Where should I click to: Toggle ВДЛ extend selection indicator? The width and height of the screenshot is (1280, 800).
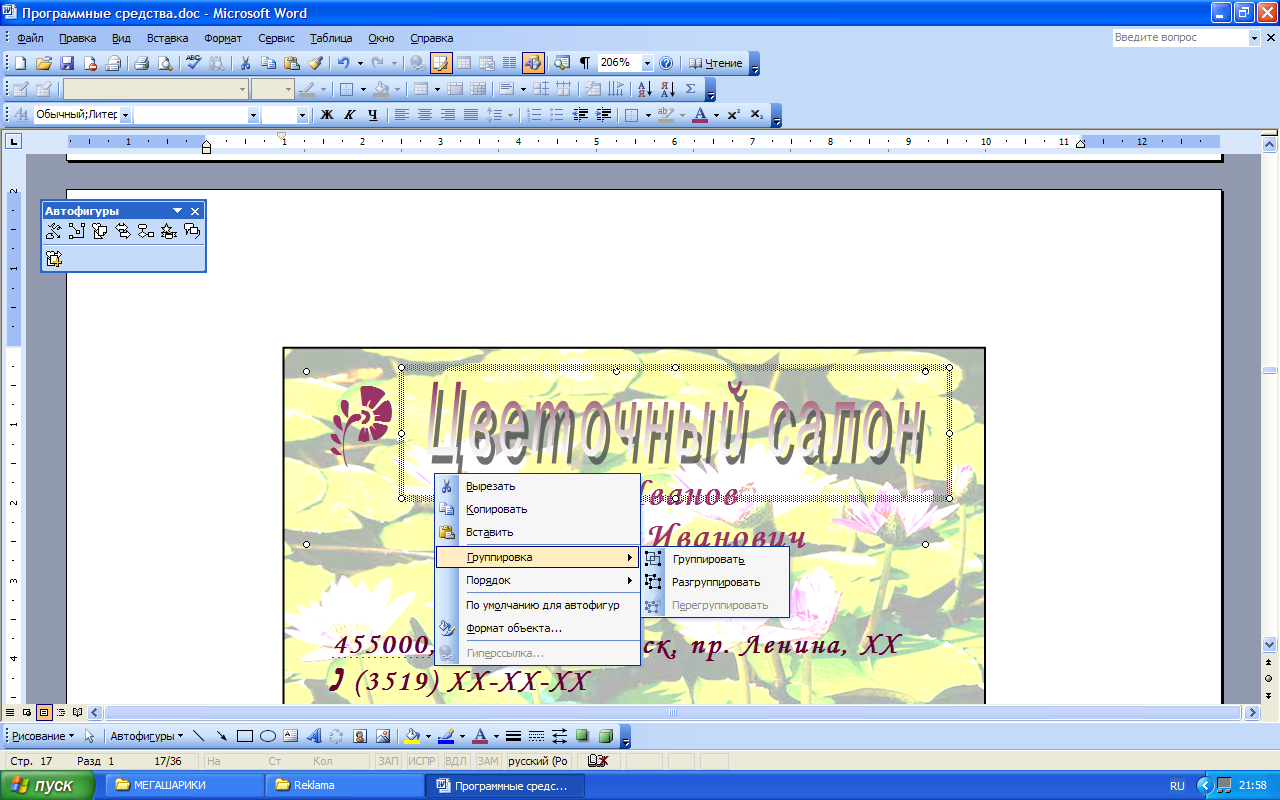point(455,761)
